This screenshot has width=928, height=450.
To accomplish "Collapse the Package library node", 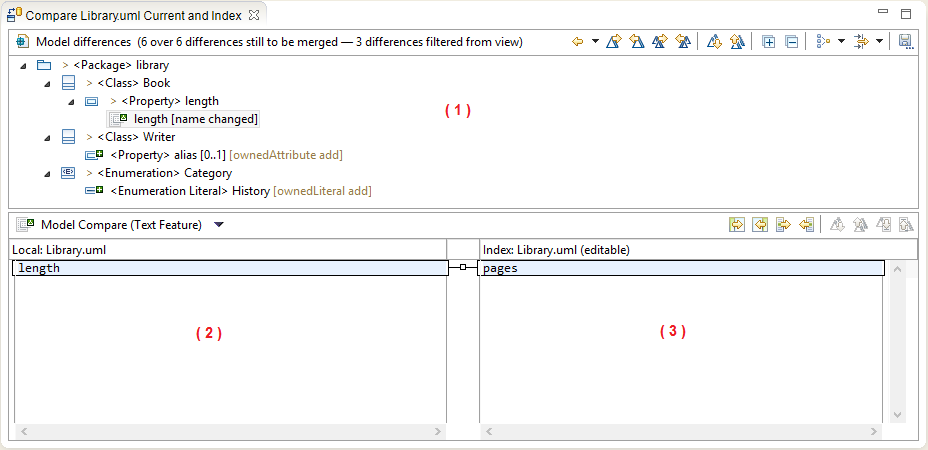I will (24, 65).
